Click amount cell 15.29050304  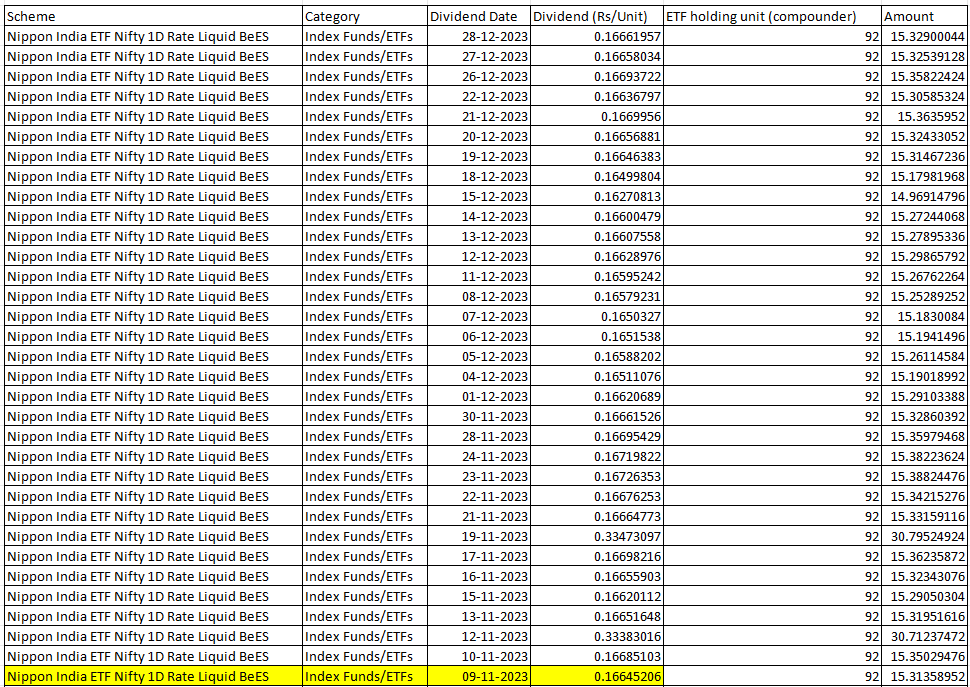[924, 596]
